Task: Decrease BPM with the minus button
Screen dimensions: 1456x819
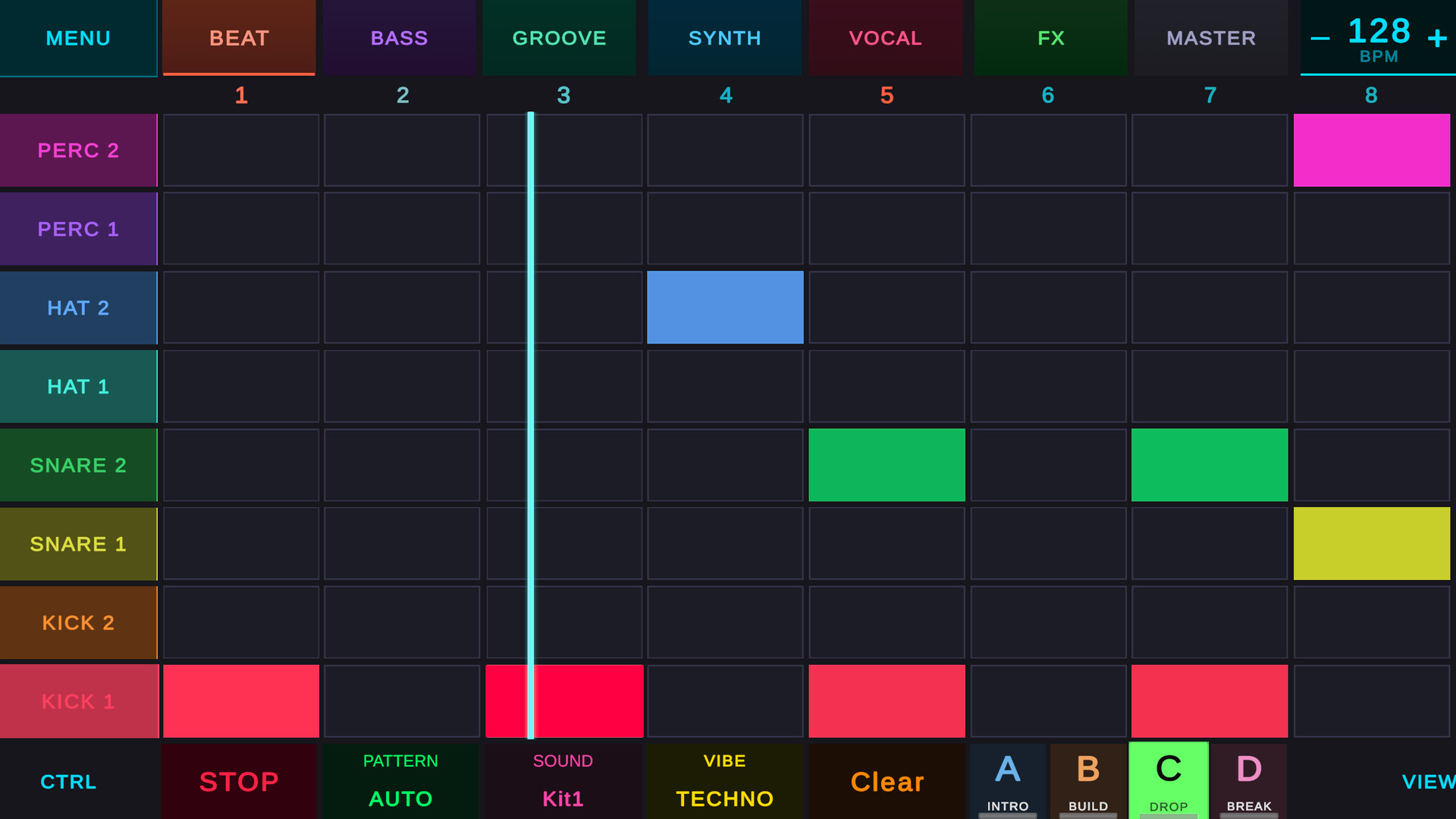Action: [1320, 38]
